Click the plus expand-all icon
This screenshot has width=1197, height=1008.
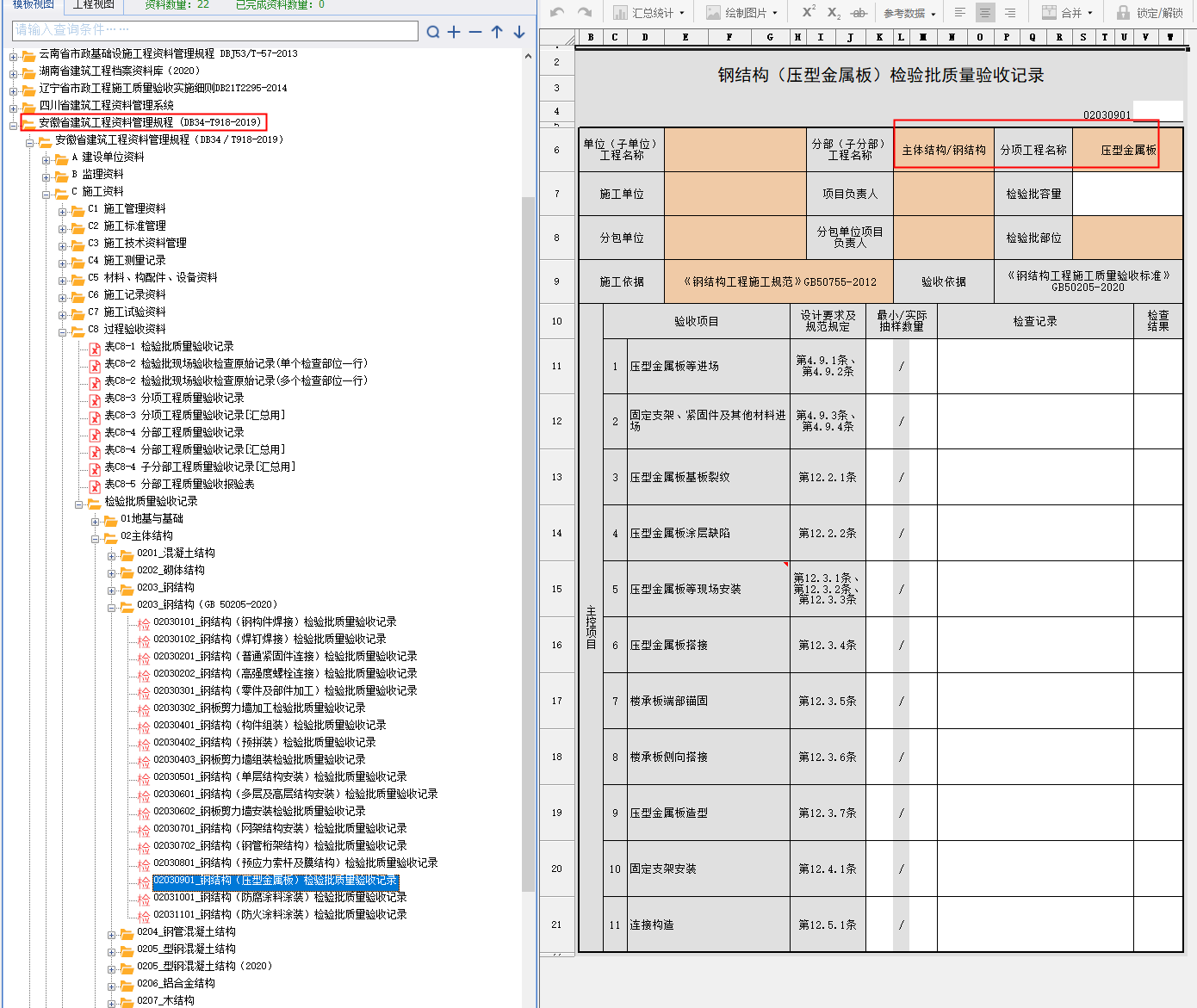point(454,32)
